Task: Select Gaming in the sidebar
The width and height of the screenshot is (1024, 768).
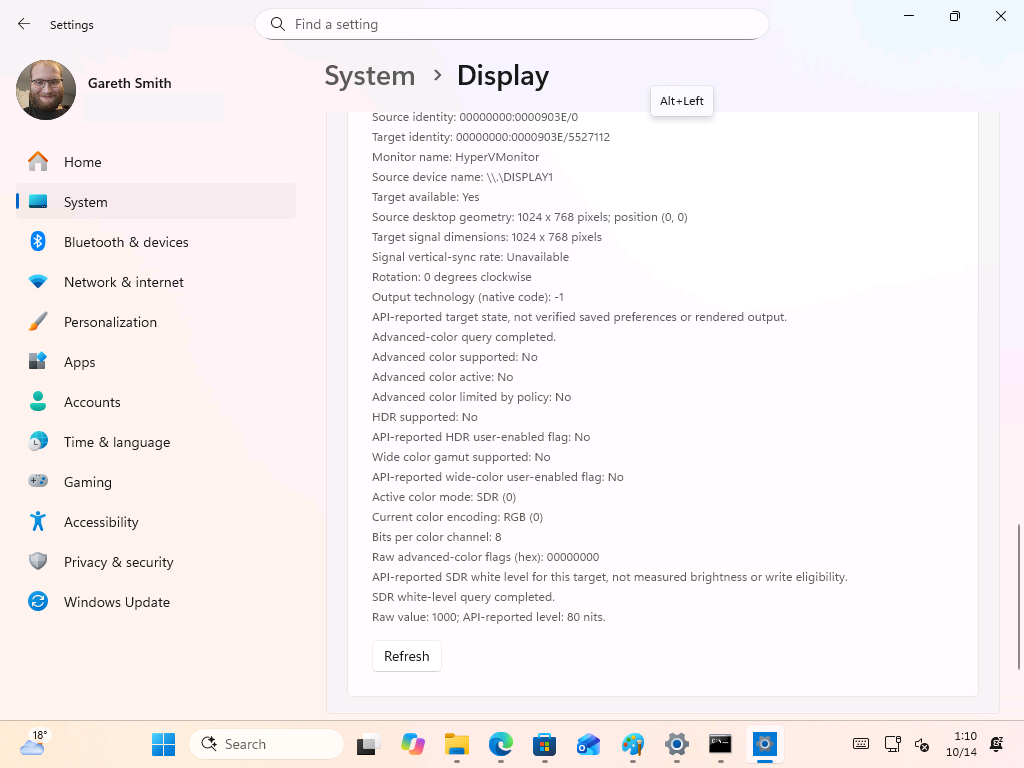Action: [x=155, y=482]
